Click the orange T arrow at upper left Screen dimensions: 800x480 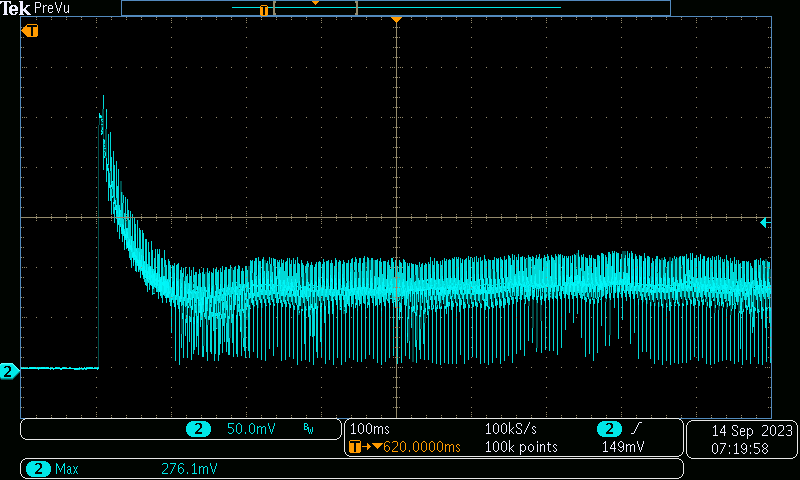30,31
